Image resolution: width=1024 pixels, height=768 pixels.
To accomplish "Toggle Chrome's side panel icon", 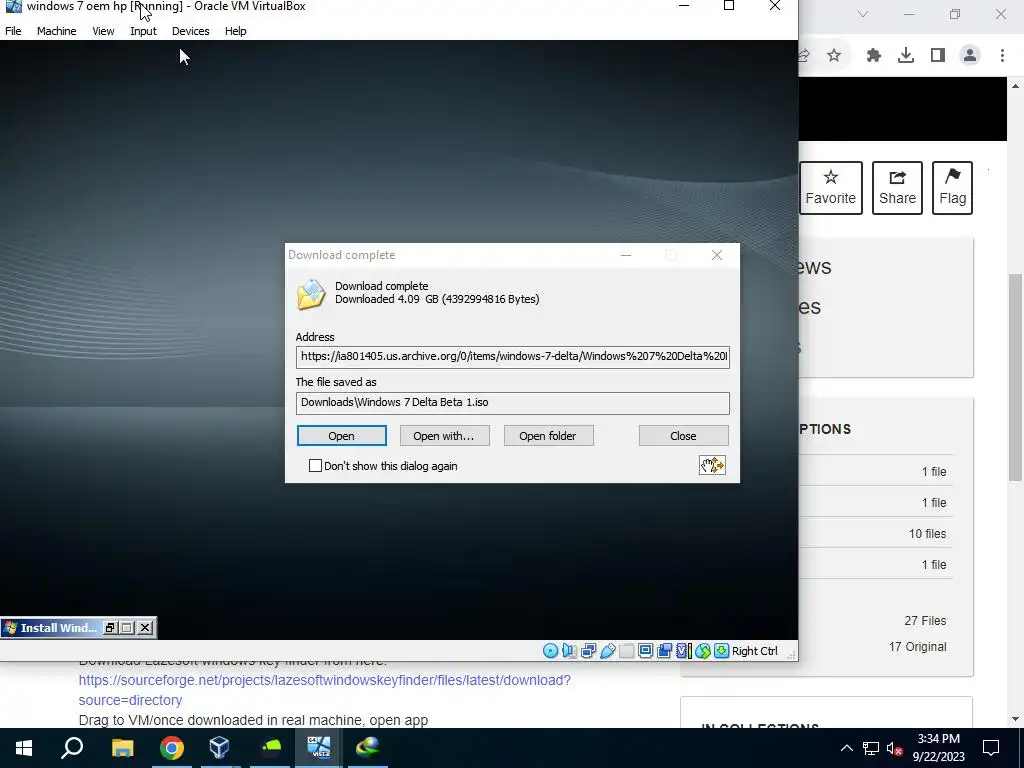I will [x=938, y=56].
